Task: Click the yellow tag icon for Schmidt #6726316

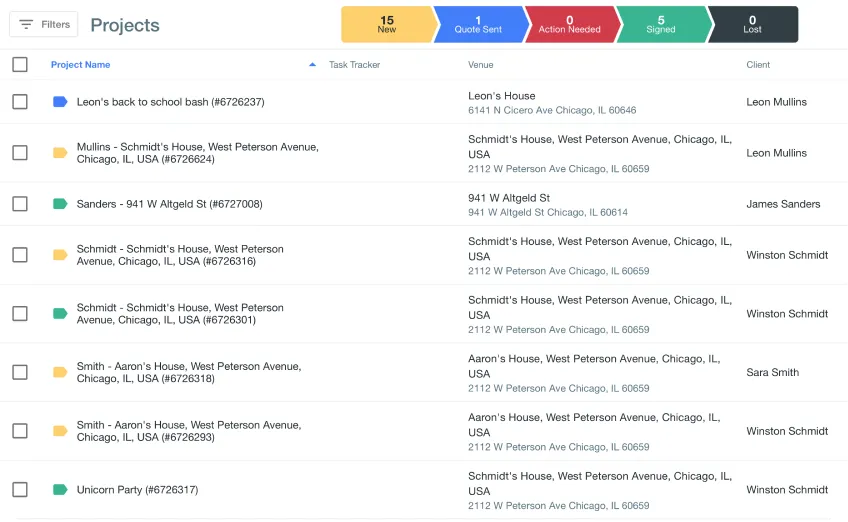Action: click(x=60, y=255)
